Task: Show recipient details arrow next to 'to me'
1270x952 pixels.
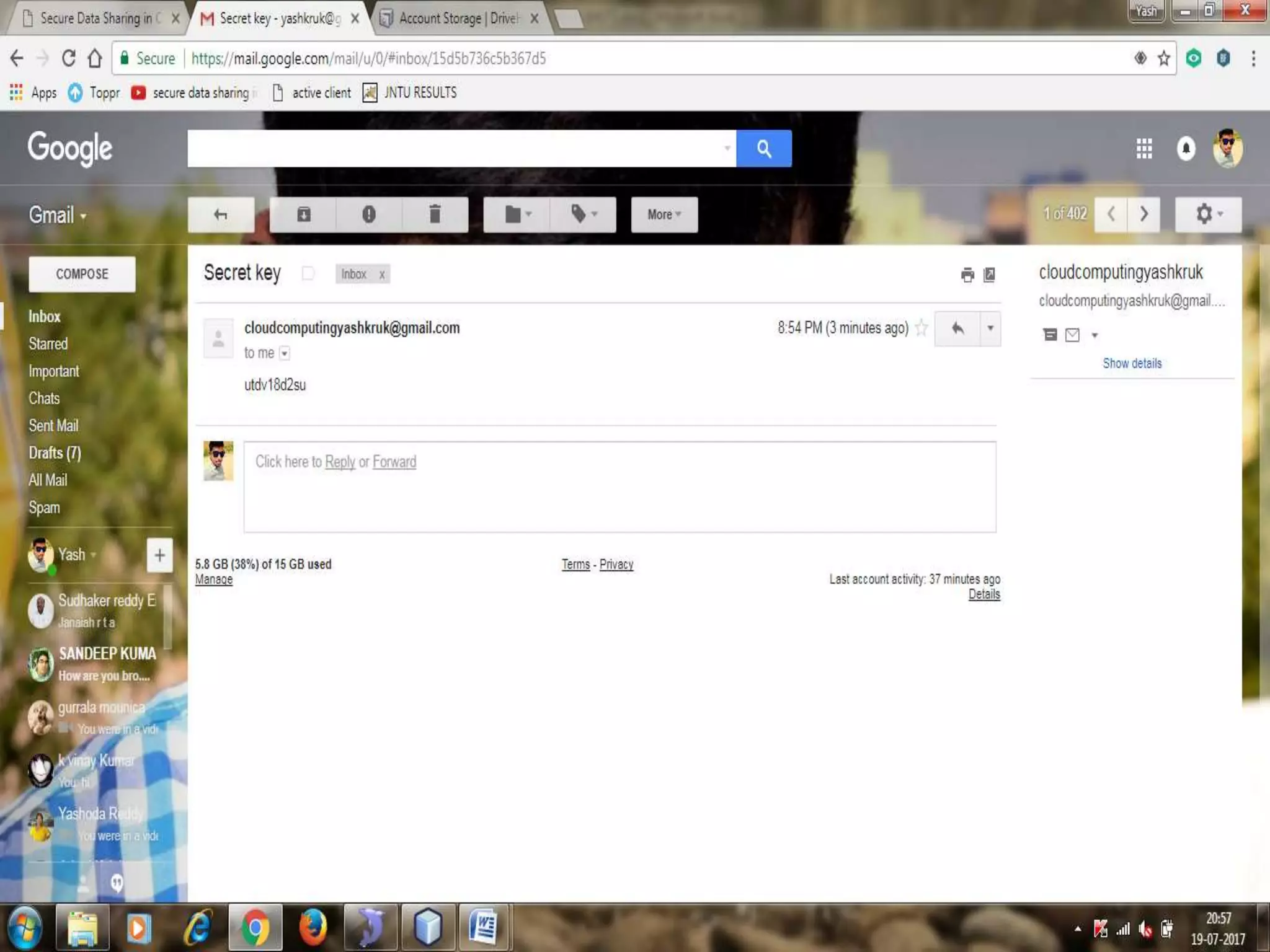Action: 285,353
